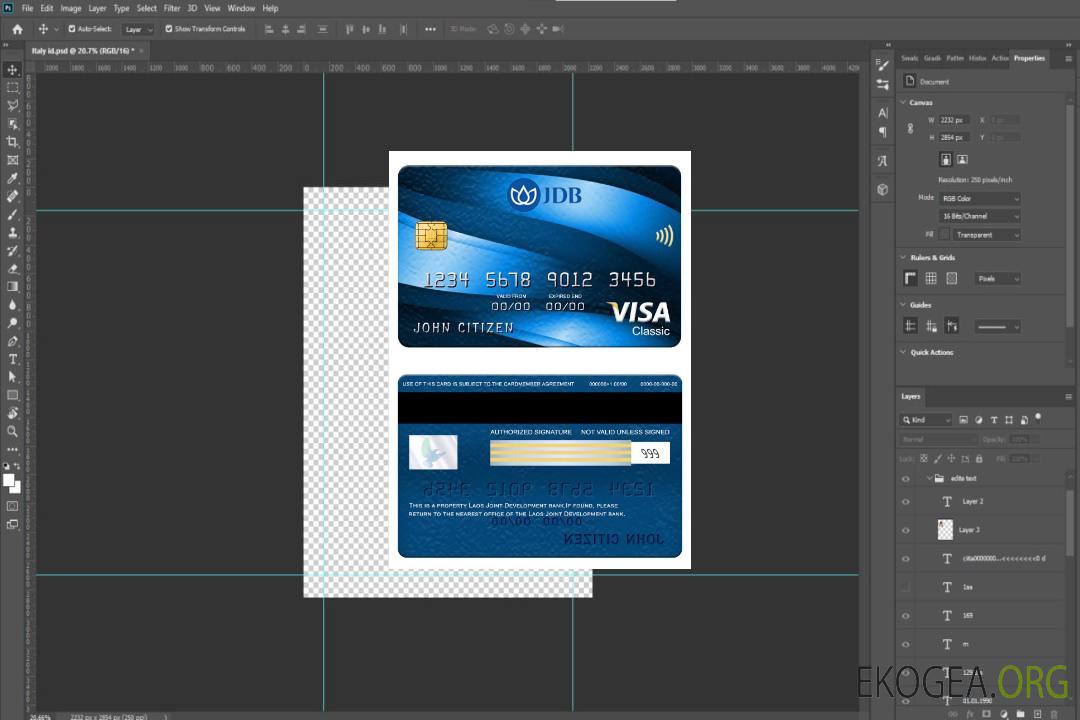Select the Clone Stamp tool

[12, 233]
